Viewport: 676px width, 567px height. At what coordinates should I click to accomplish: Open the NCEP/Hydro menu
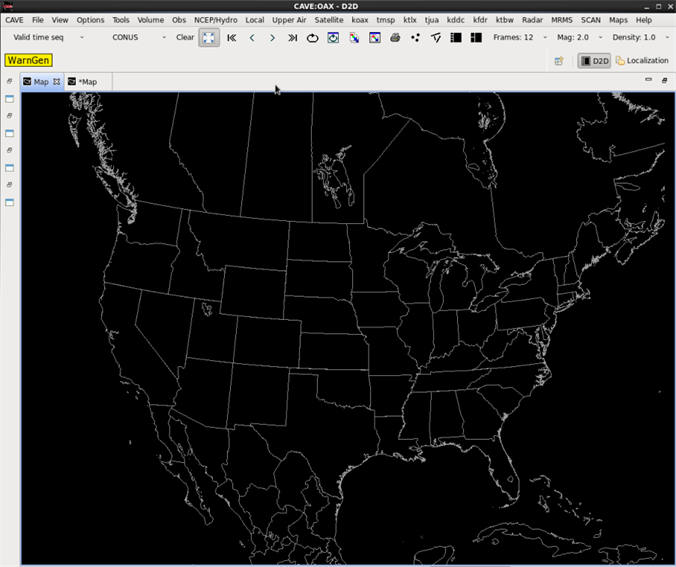pyautogui.click(x=216, y=20)
